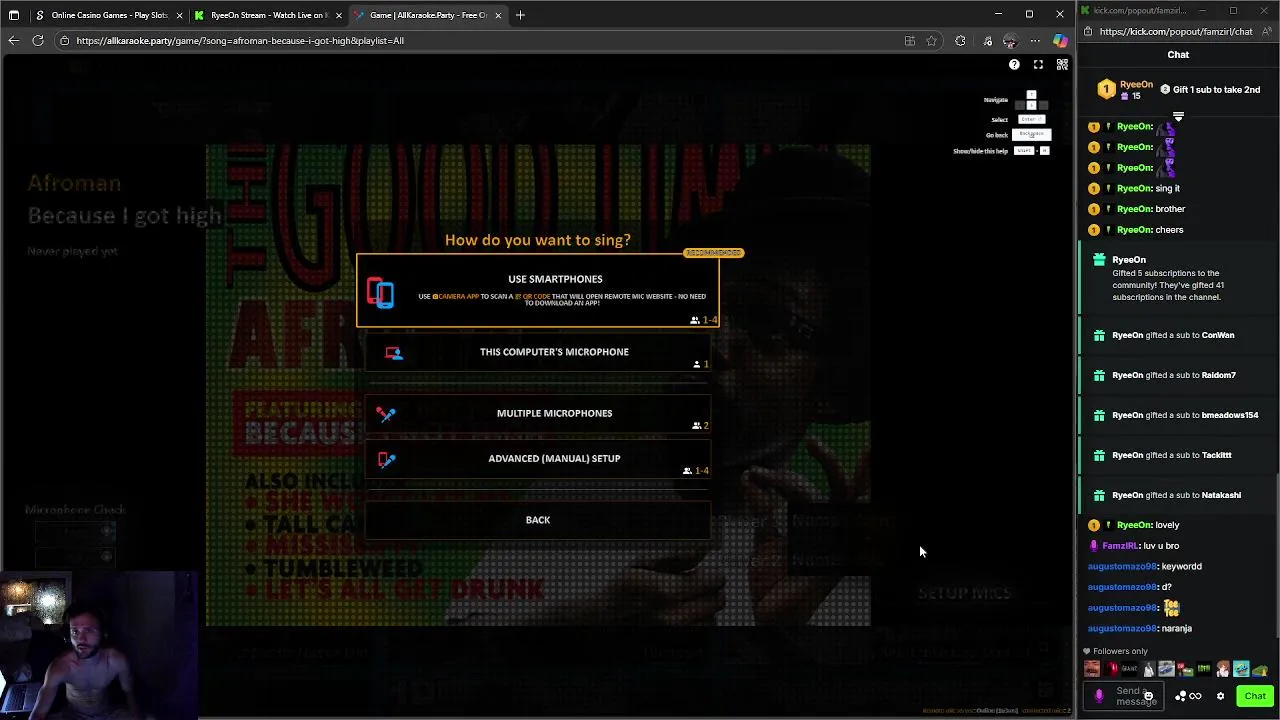This screenshot has height=720, width=1280.
Task: Open split screen icon in address bar
Action: pyautogui.click(x=909, y=41)
